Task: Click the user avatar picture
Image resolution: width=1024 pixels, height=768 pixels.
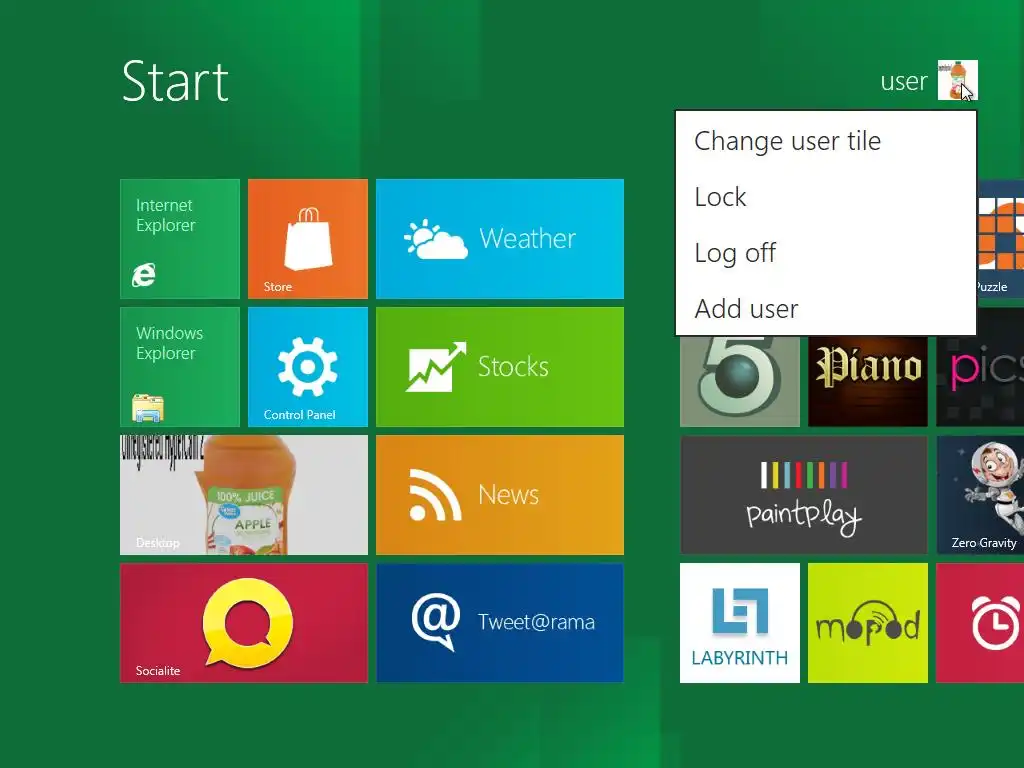Action: [957, 80]
